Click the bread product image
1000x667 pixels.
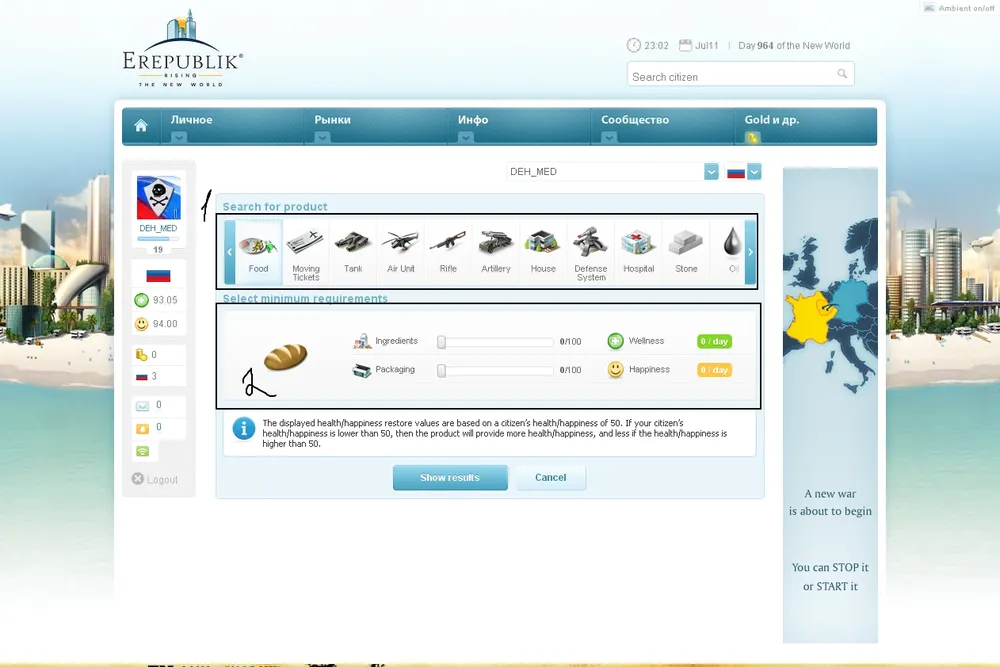tap(286, 356)
